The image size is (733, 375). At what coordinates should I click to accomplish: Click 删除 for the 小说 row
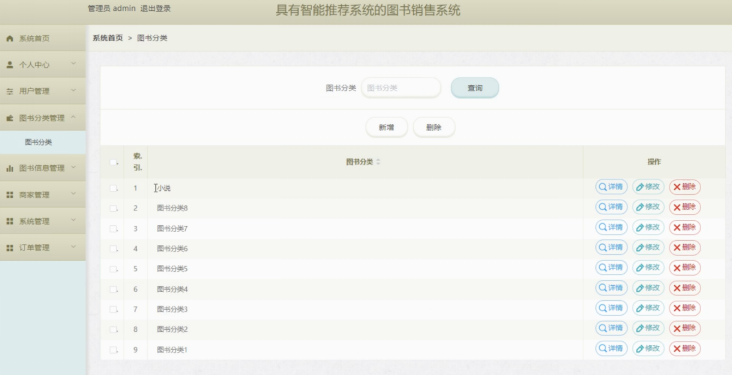[x=685, y=187]
